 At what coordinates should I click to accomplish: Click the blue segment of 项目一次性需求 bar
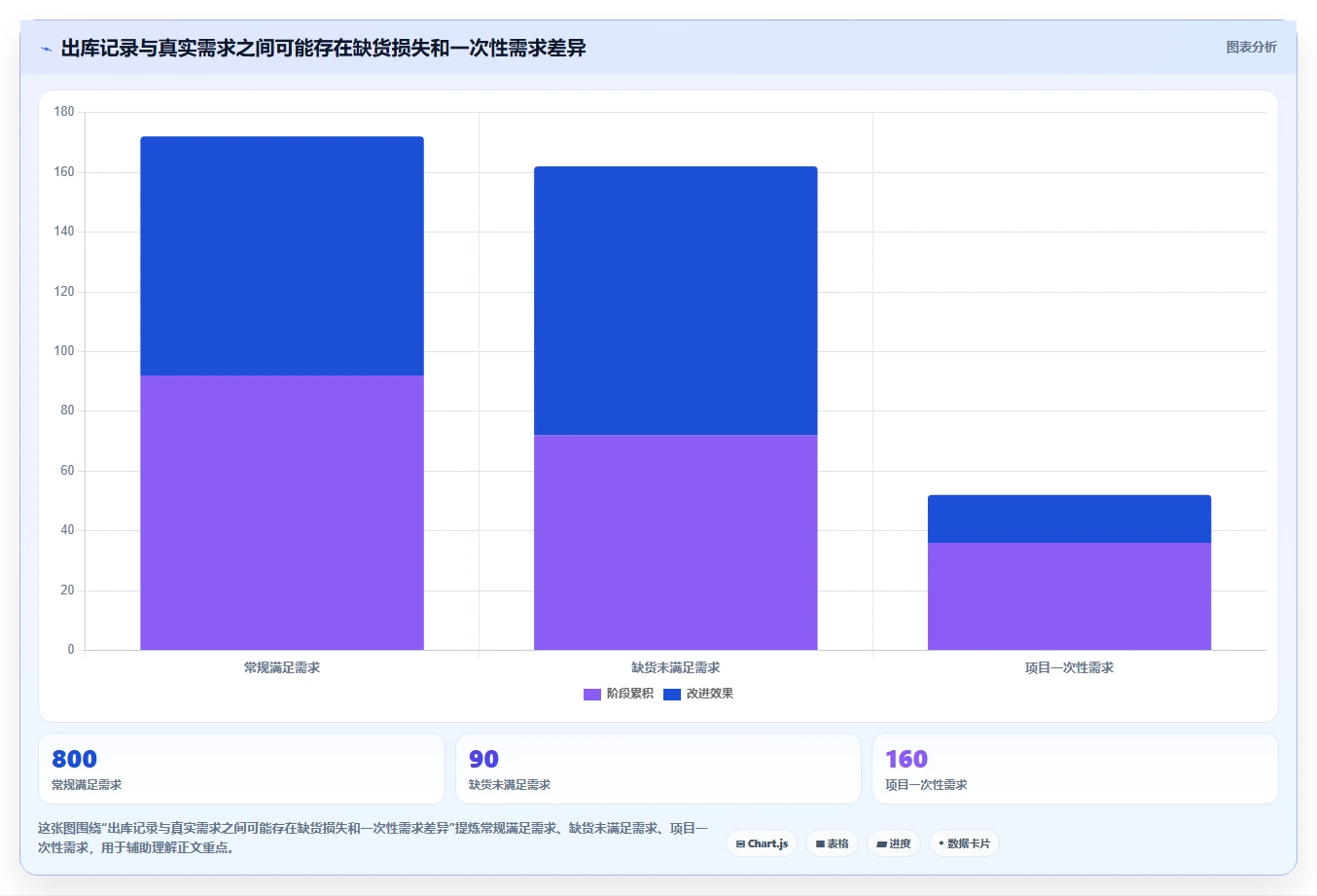(1069, 519)
